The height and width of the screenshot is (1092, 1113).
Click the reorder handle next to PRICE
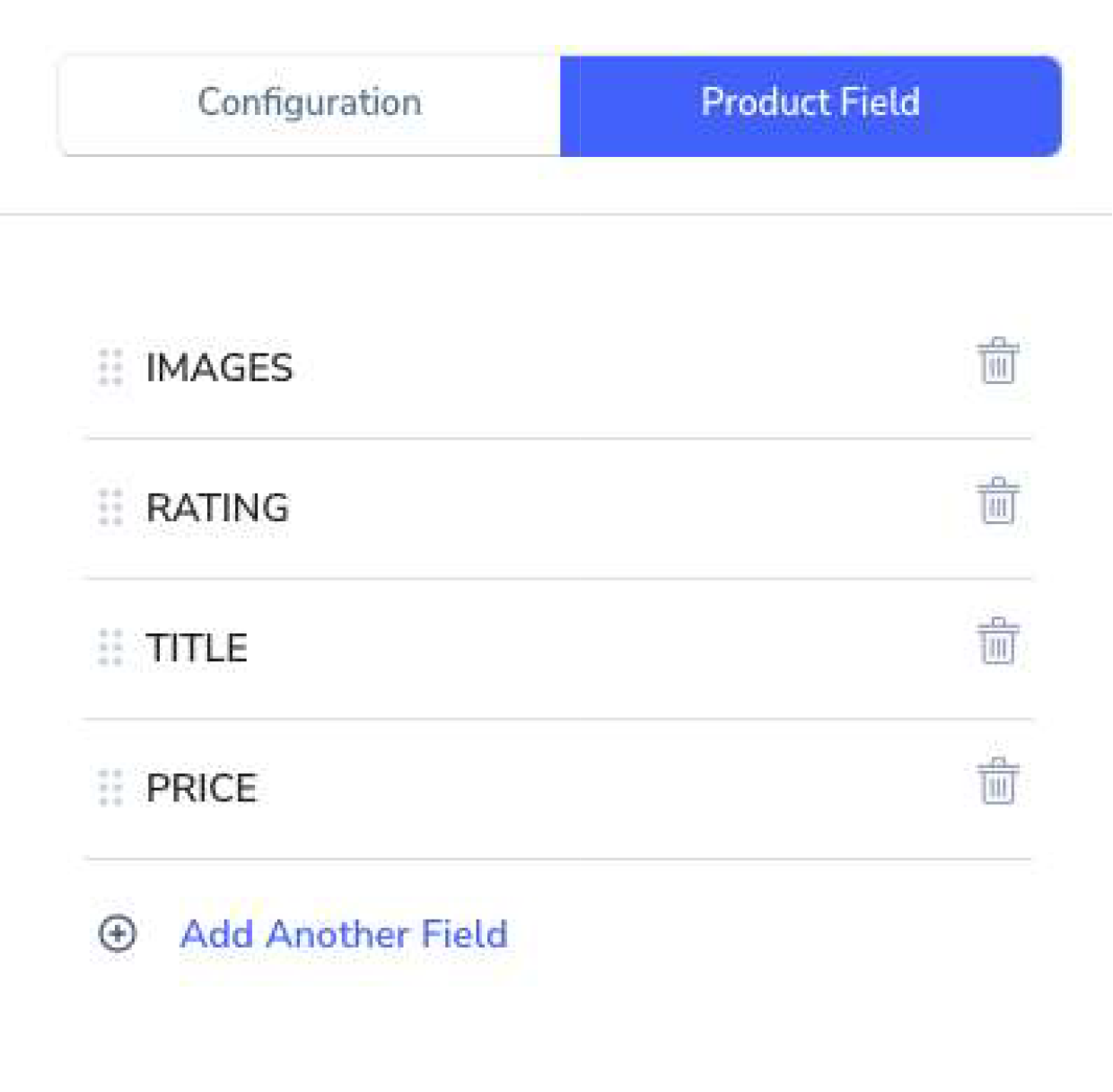110,787
